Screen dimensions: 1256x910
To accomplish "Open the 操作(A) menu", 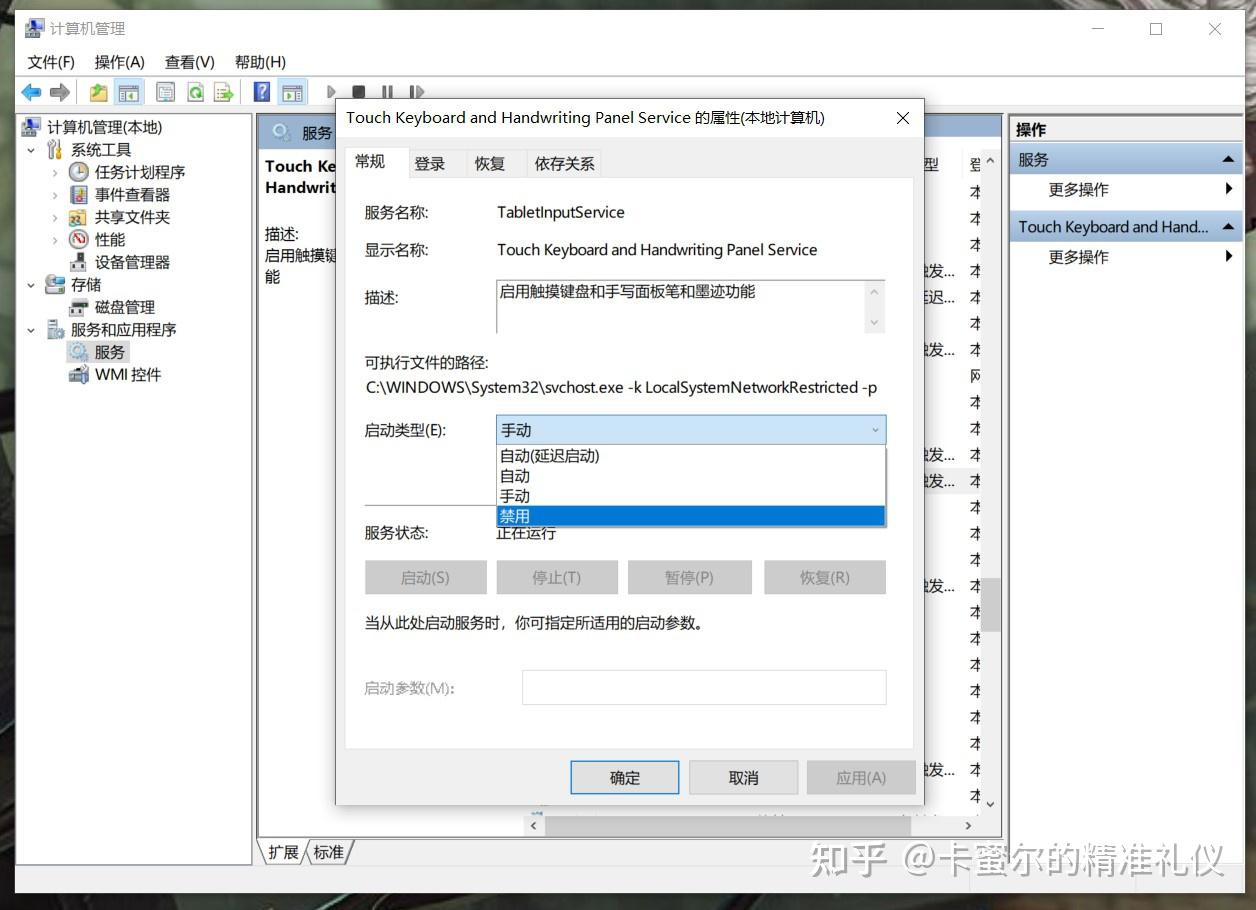I will coord(119,61).
